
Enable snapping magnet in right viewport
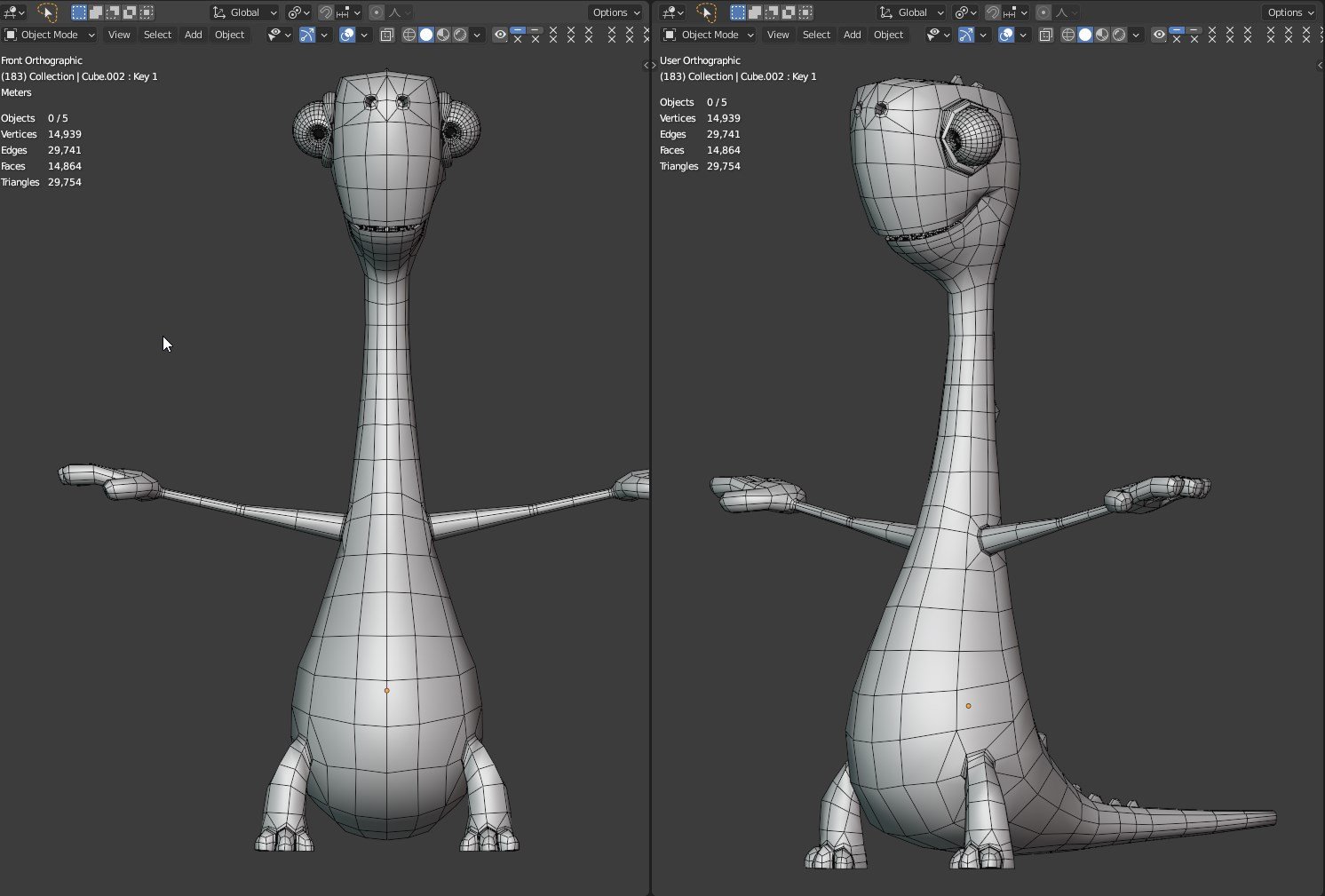point(993,12)
